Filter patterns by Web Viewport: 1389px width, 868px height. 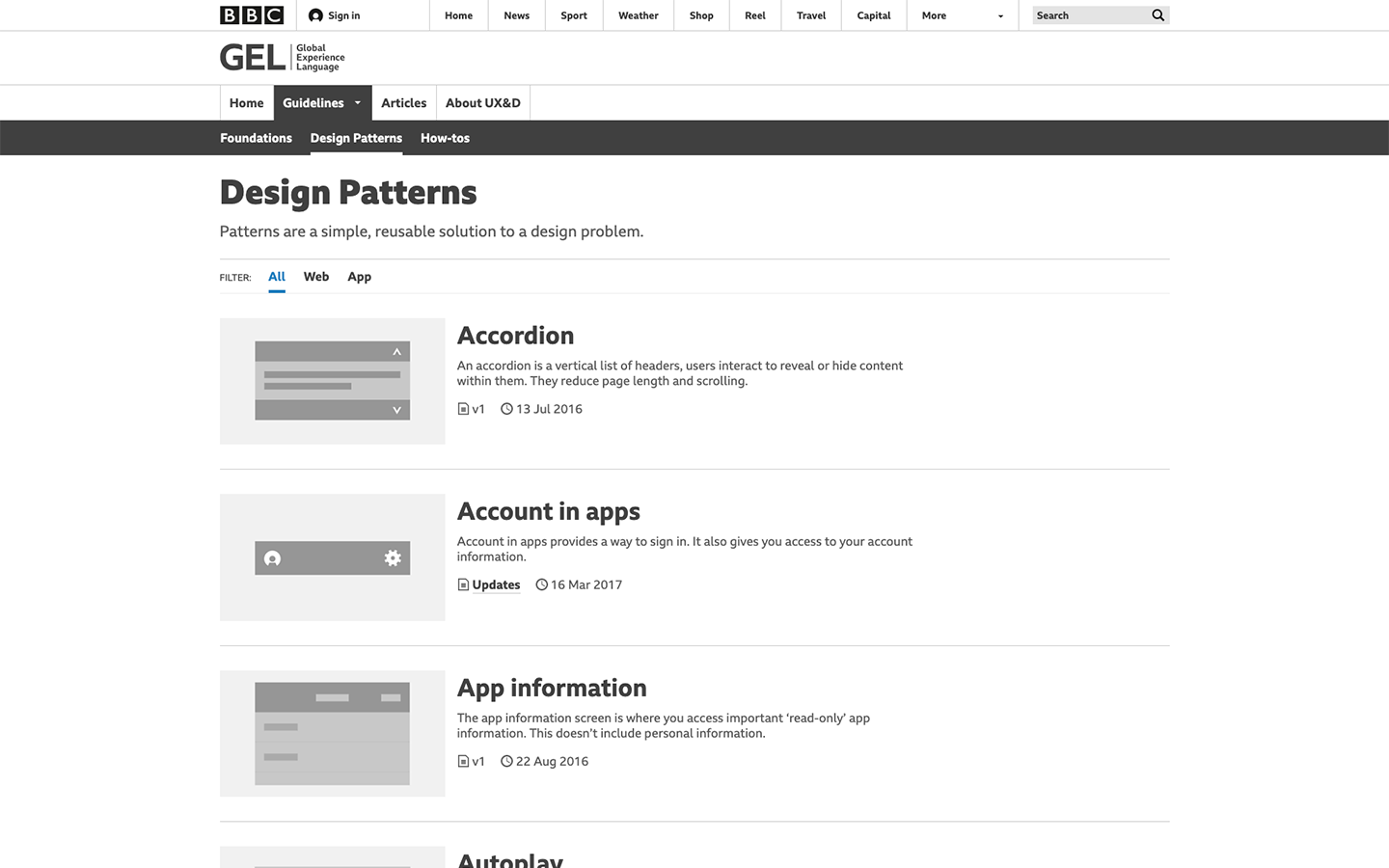(x=316, y=277)
